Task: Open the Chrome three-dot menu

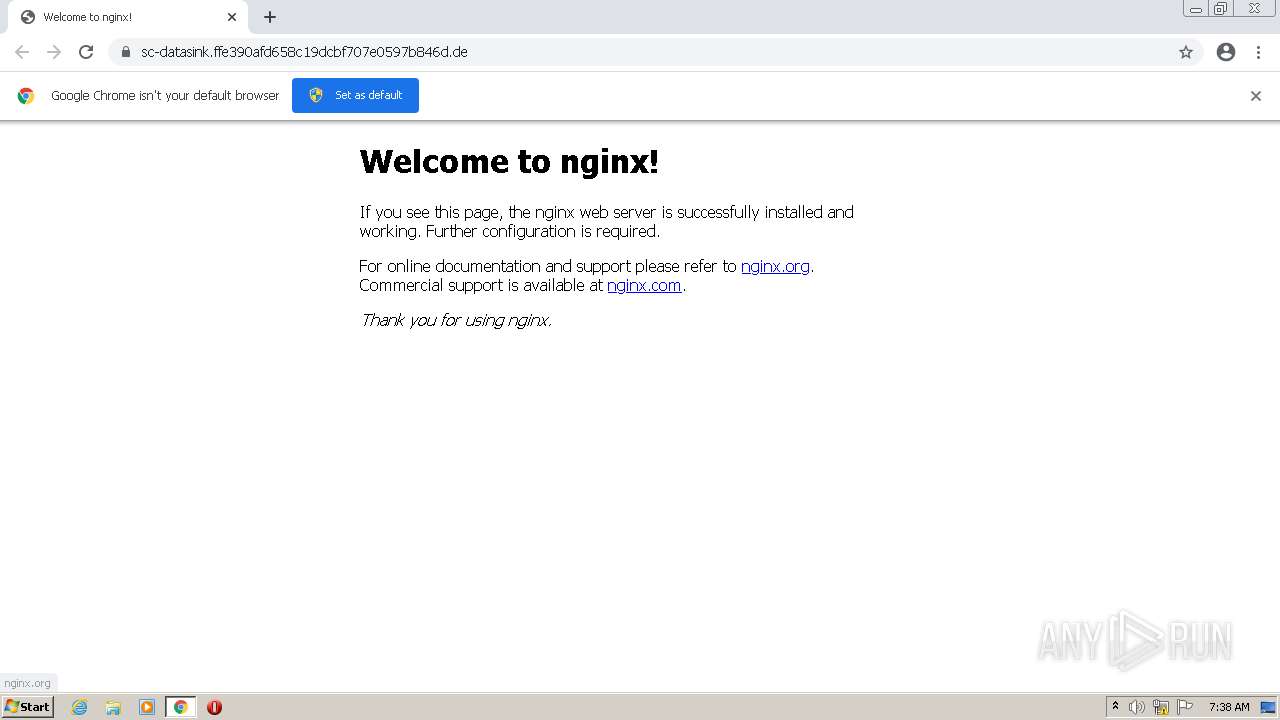Action: click(1258, 52)
